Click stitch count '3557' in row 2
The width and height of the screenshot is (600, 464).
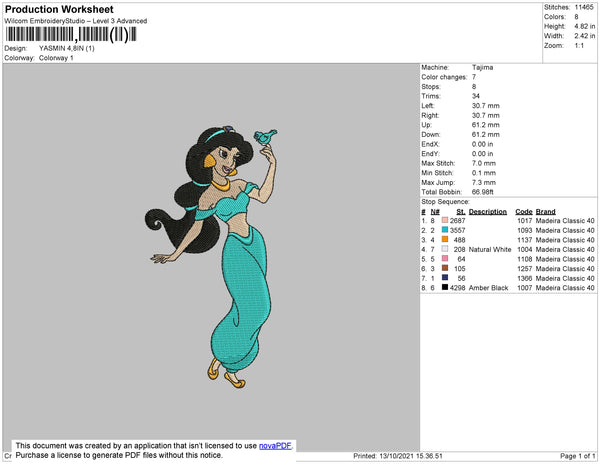tap(458, 230)
